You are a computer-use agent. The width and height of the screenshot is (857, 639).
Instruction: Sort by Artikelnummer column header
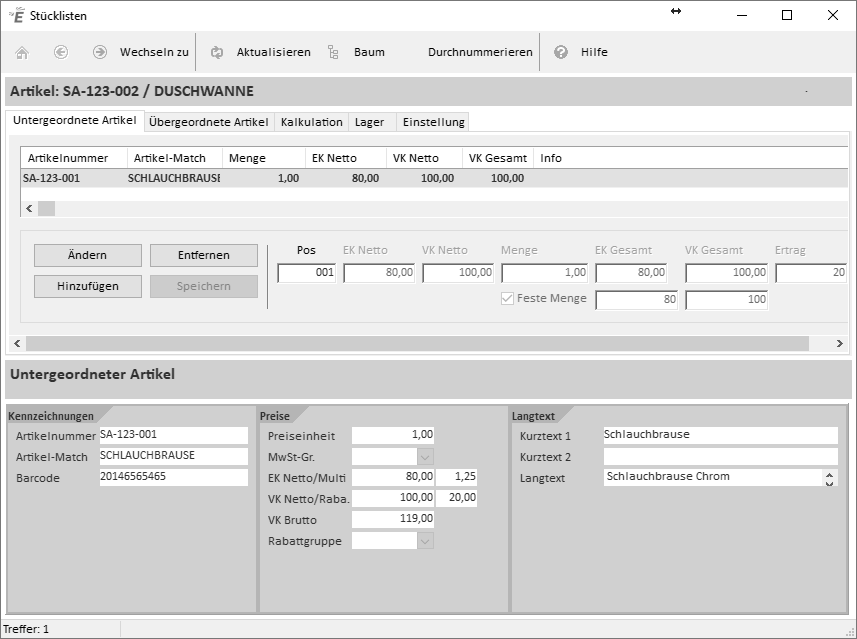click(74, 158)
